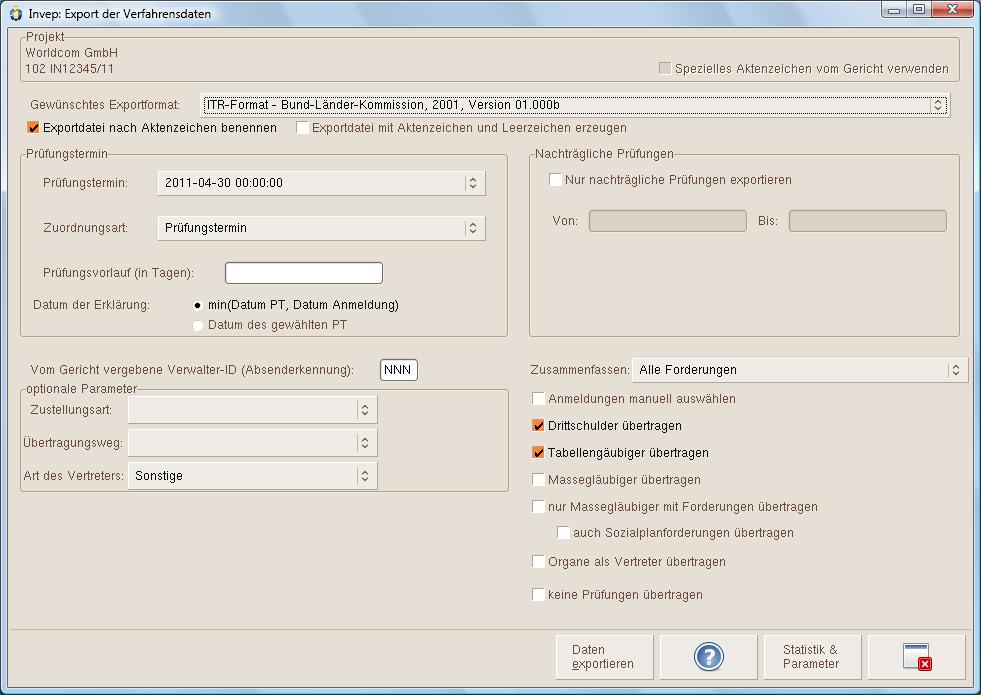
Task: Click the close window icon button at bottom
Action: pyautogui.click(x=917, y=657)
